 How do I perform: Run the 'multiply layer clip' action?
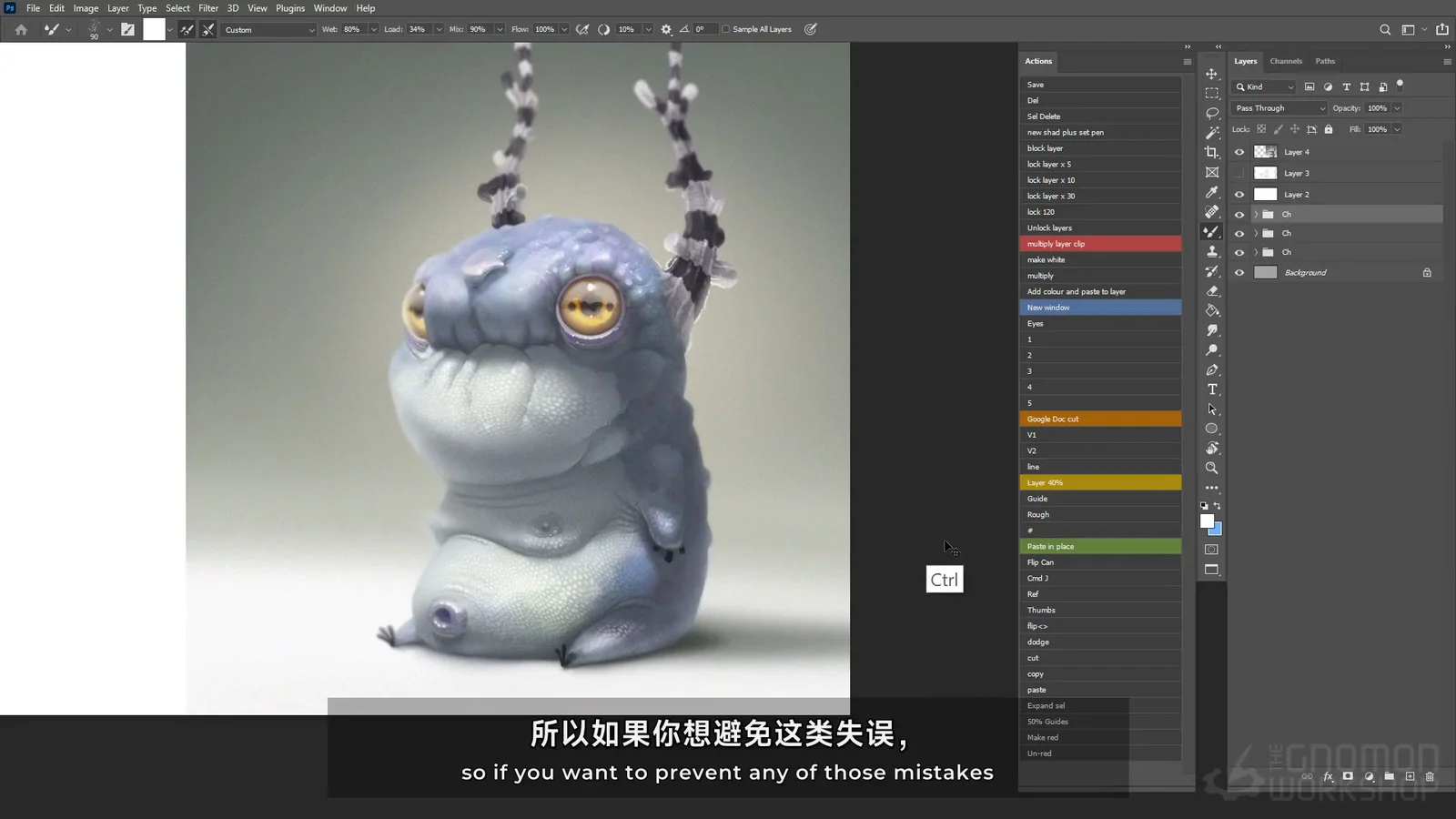point(1100,244)
